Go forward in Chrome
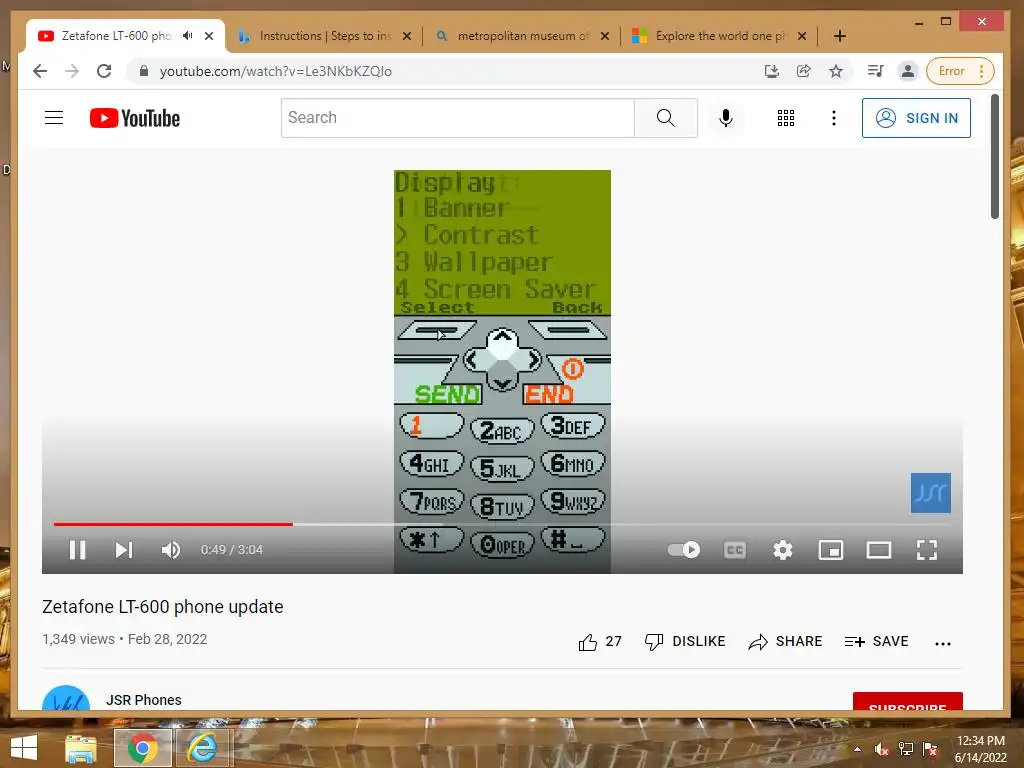 (72, 71)
